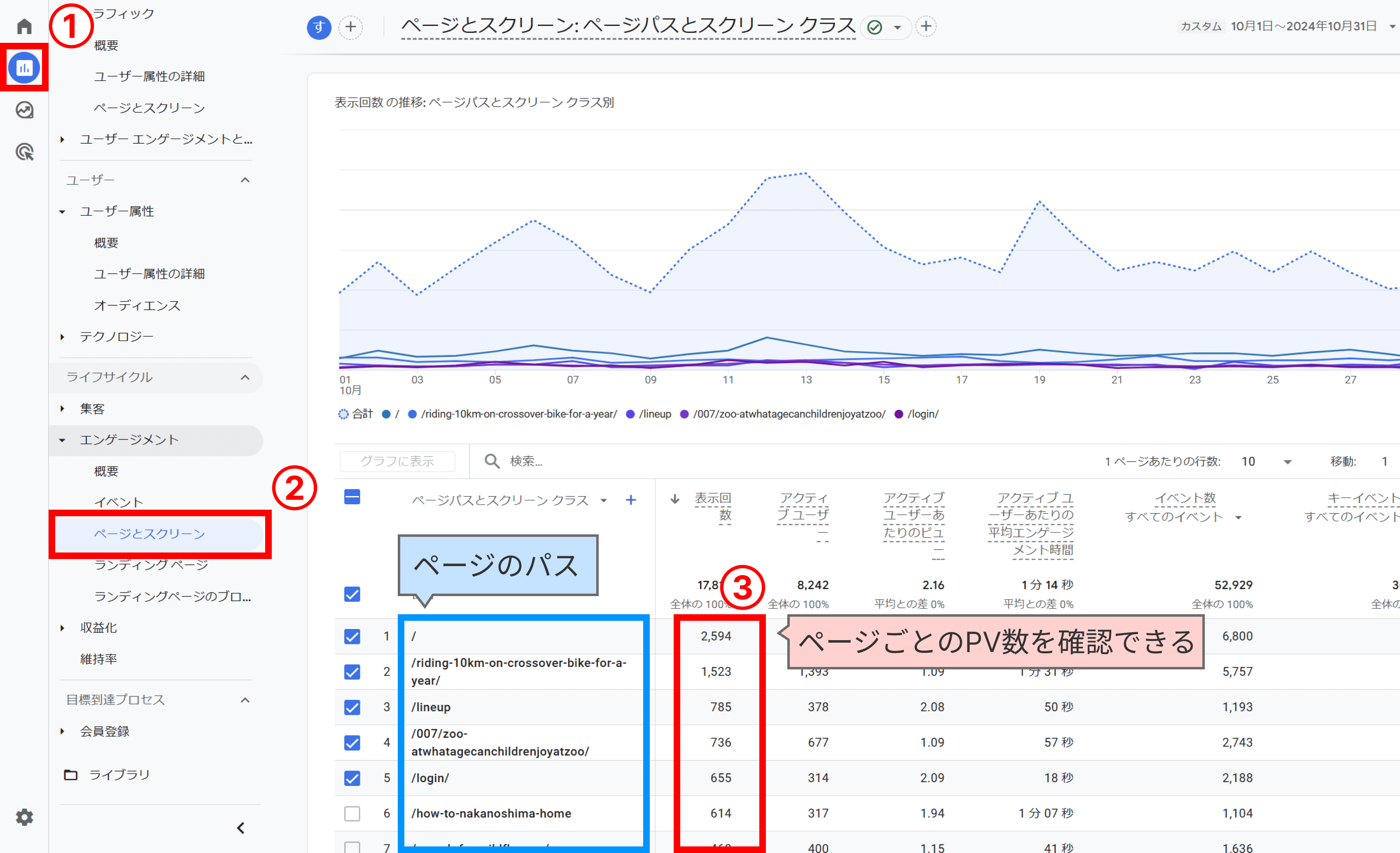Add a filter using plus after the title
Viewport: 1400px width, 853px height.
(x=926, y=26)
